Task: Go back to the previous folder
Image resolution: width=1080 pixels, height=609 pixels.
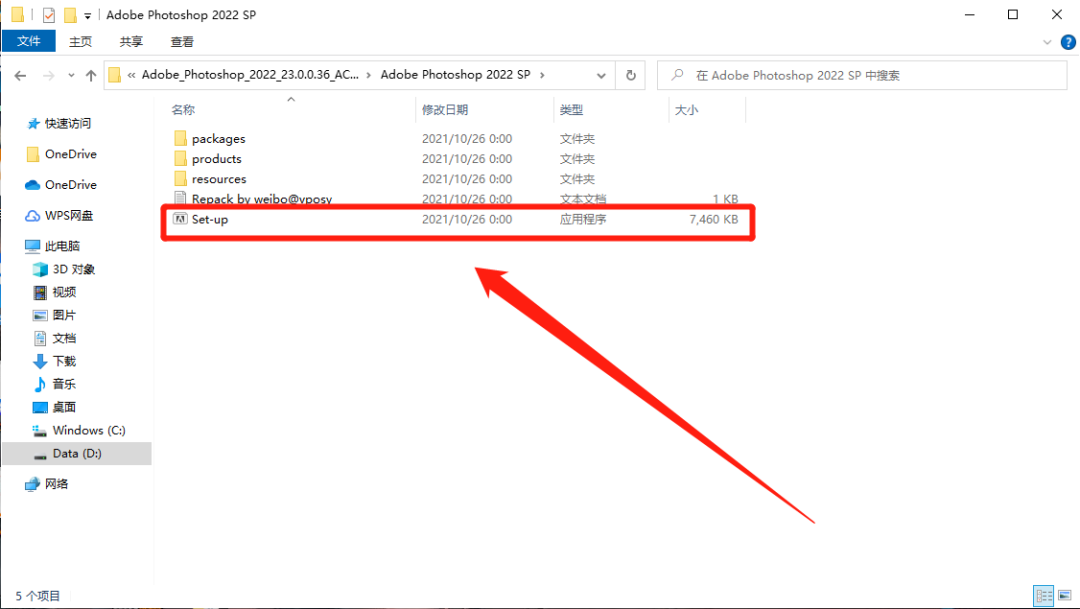Action: pyautogui.click(x=20, y=74)
